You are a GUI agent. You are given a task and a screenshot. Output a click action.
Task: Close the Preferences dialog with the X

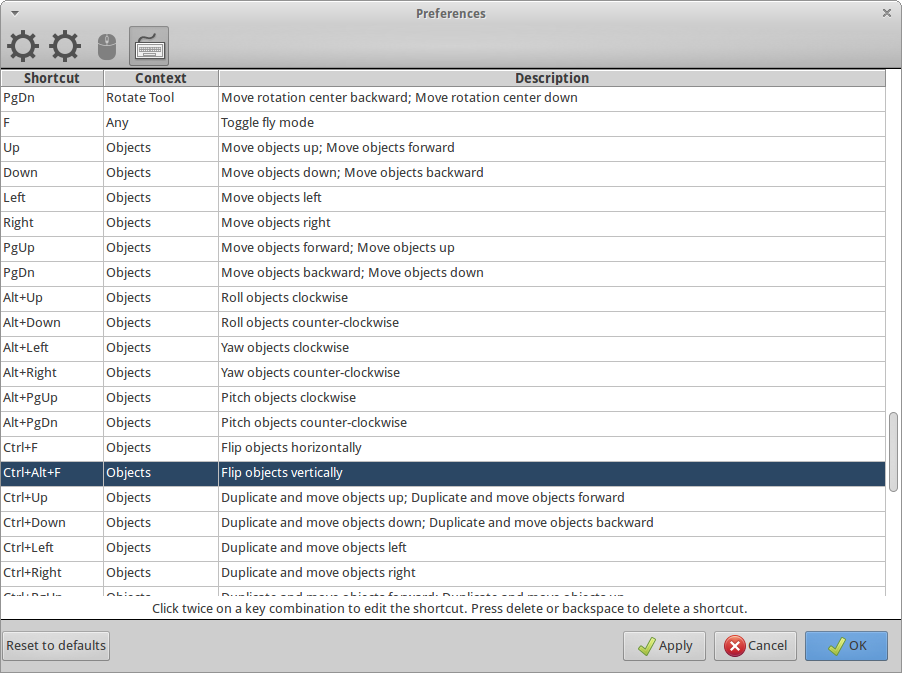tap(887, 13)
